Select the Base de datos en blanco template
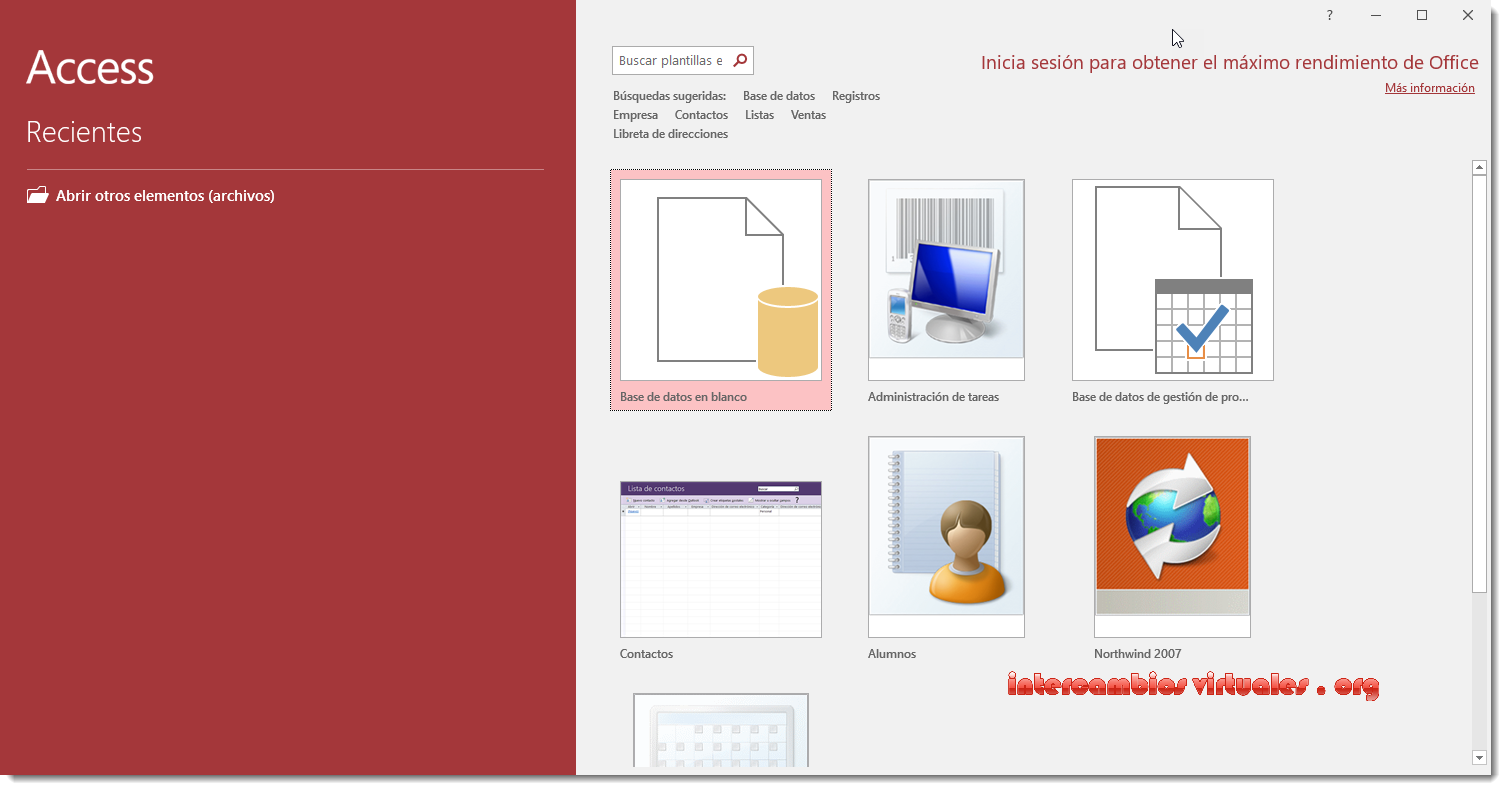 (x=720, y=290)
